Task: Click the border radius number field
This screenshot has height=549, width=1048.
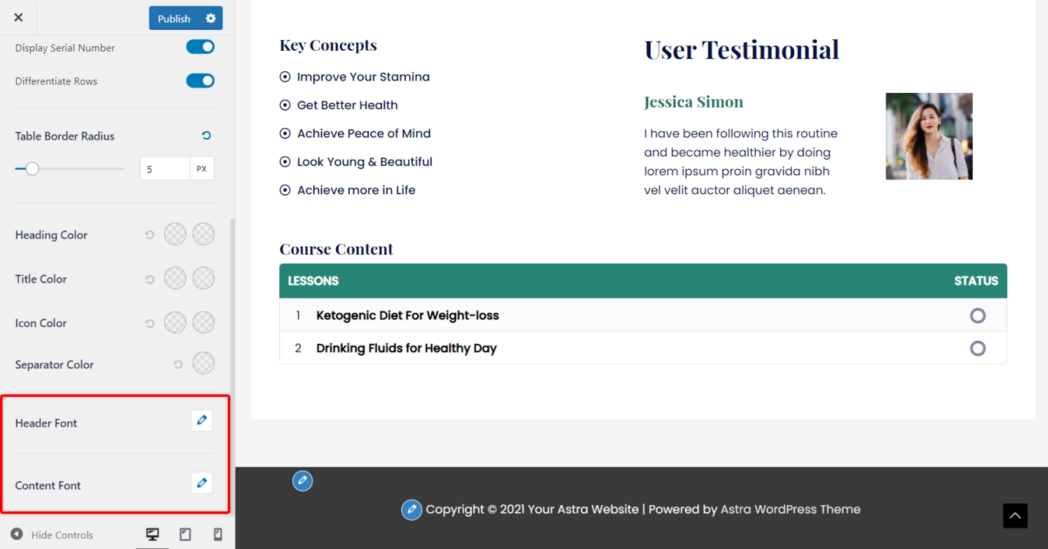Action: (x=164, y=169)
